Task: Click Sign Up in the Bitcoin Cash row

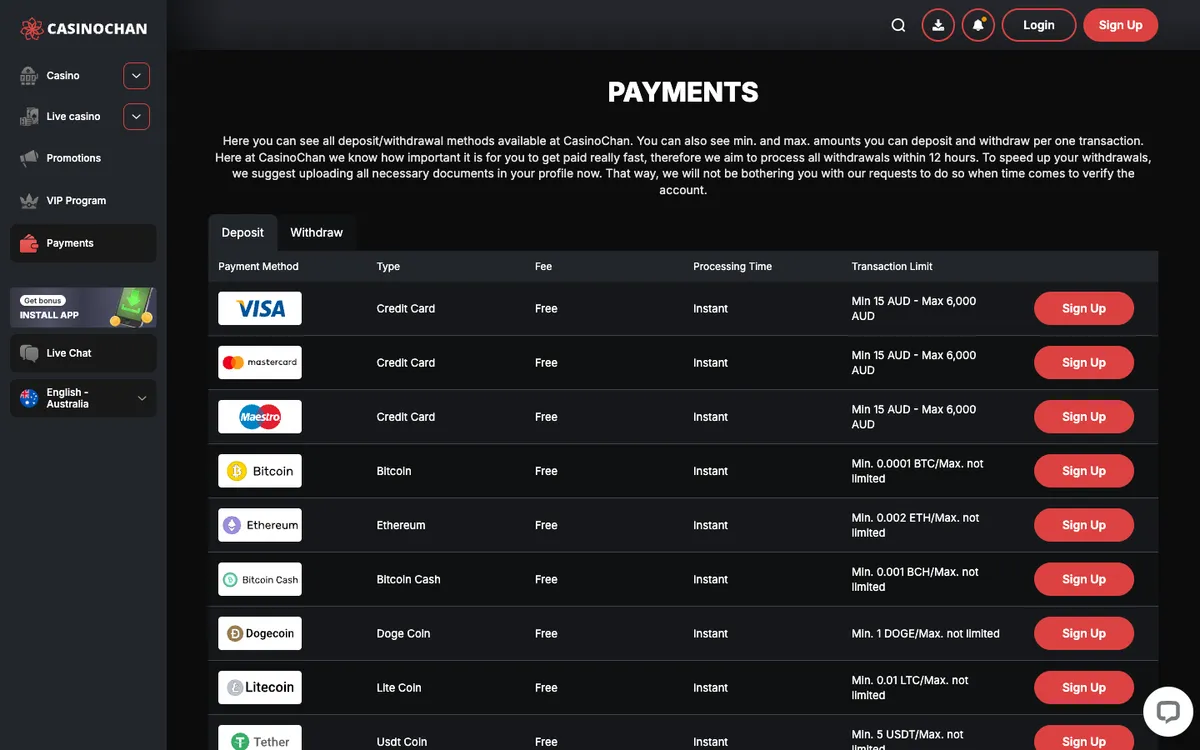Action: (1084, 579)
